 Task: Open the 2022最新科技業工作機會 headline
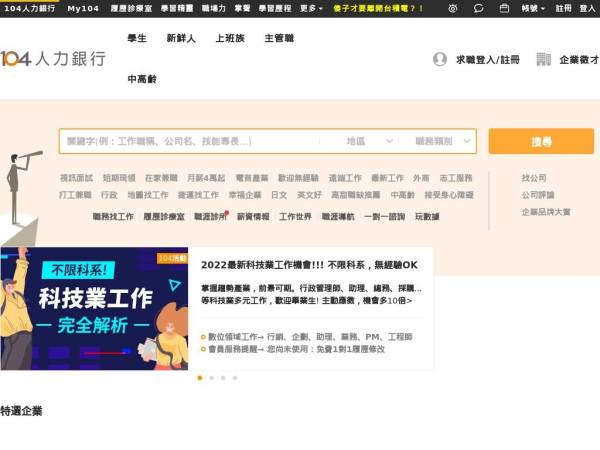(x=309, y=265)
